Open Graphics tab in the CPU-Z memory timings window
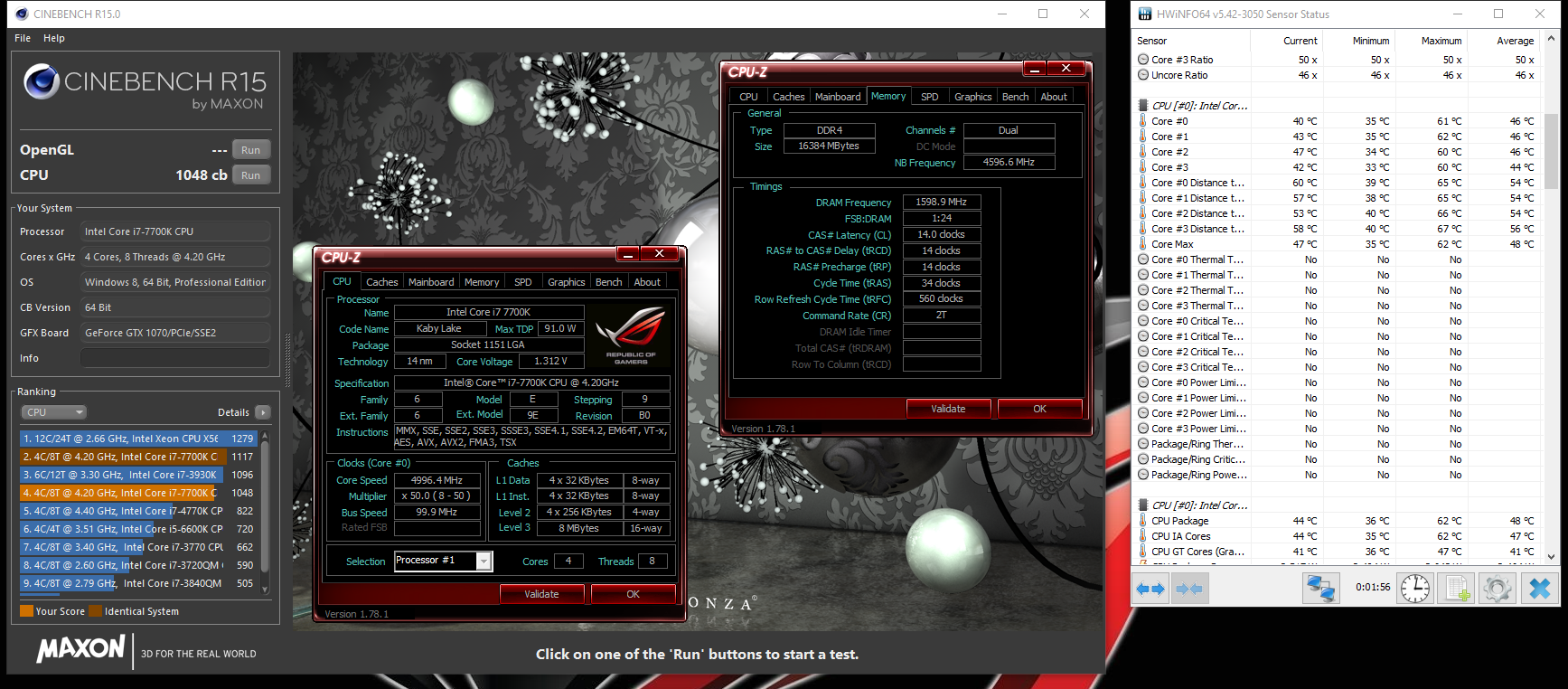 (x=973, y=97)
